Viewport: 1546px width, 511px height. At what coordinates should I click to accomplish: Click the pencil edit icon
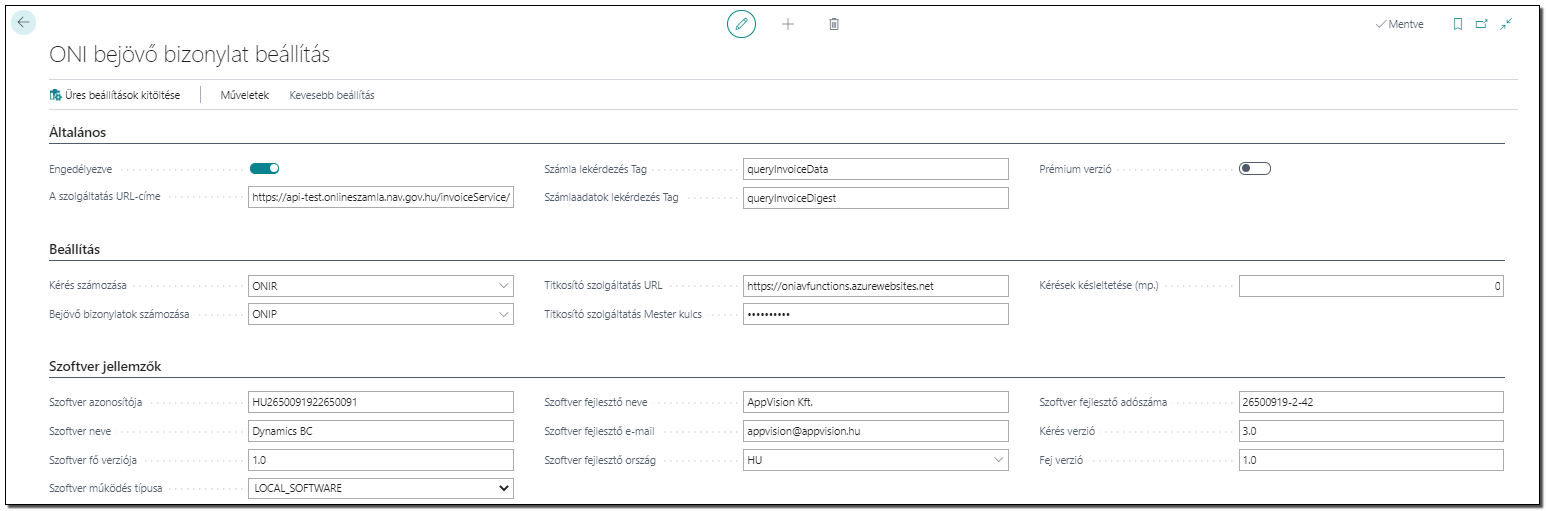coord(741,24)
